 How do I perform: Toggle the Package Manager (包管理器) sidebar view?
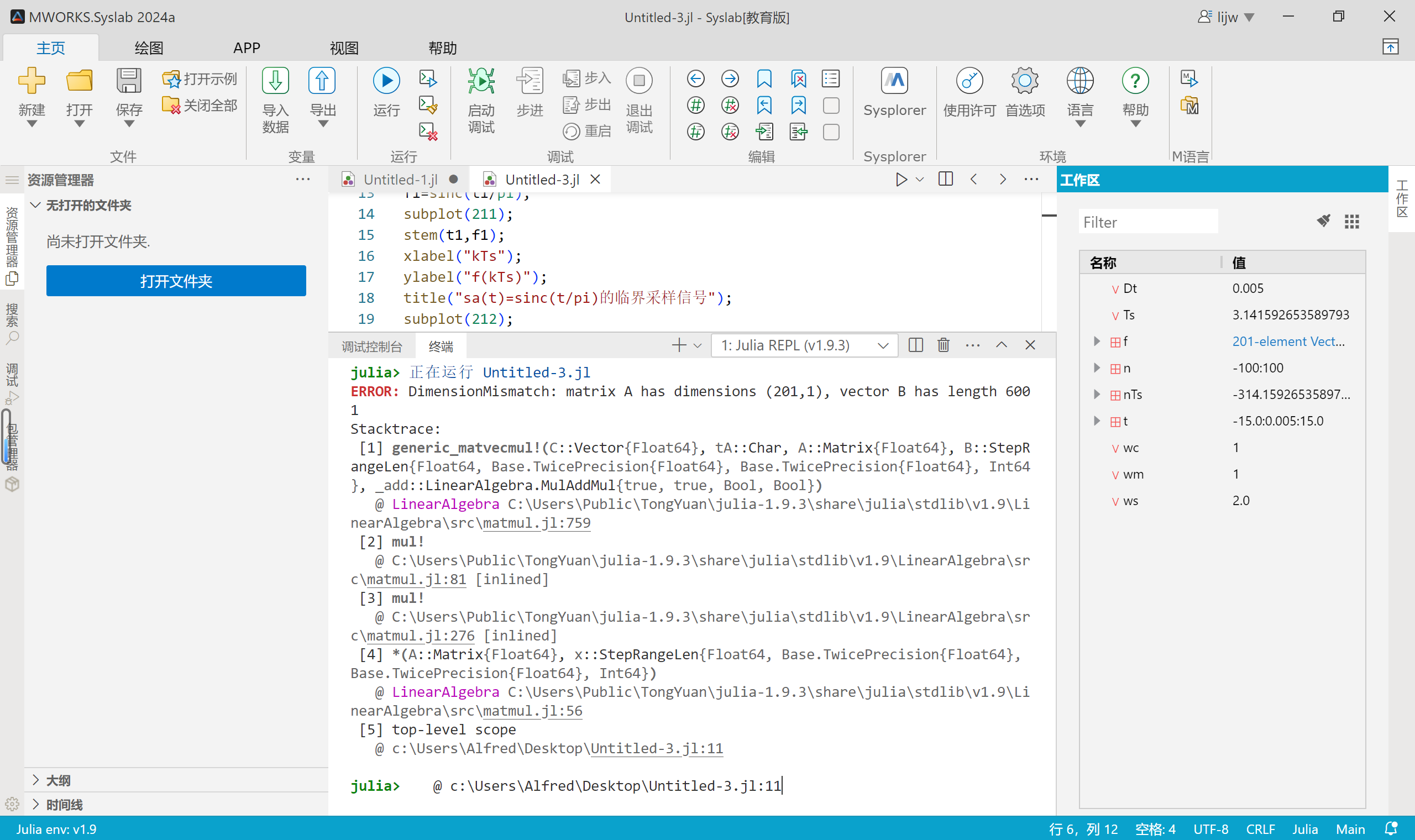click(x=12, y=456)
